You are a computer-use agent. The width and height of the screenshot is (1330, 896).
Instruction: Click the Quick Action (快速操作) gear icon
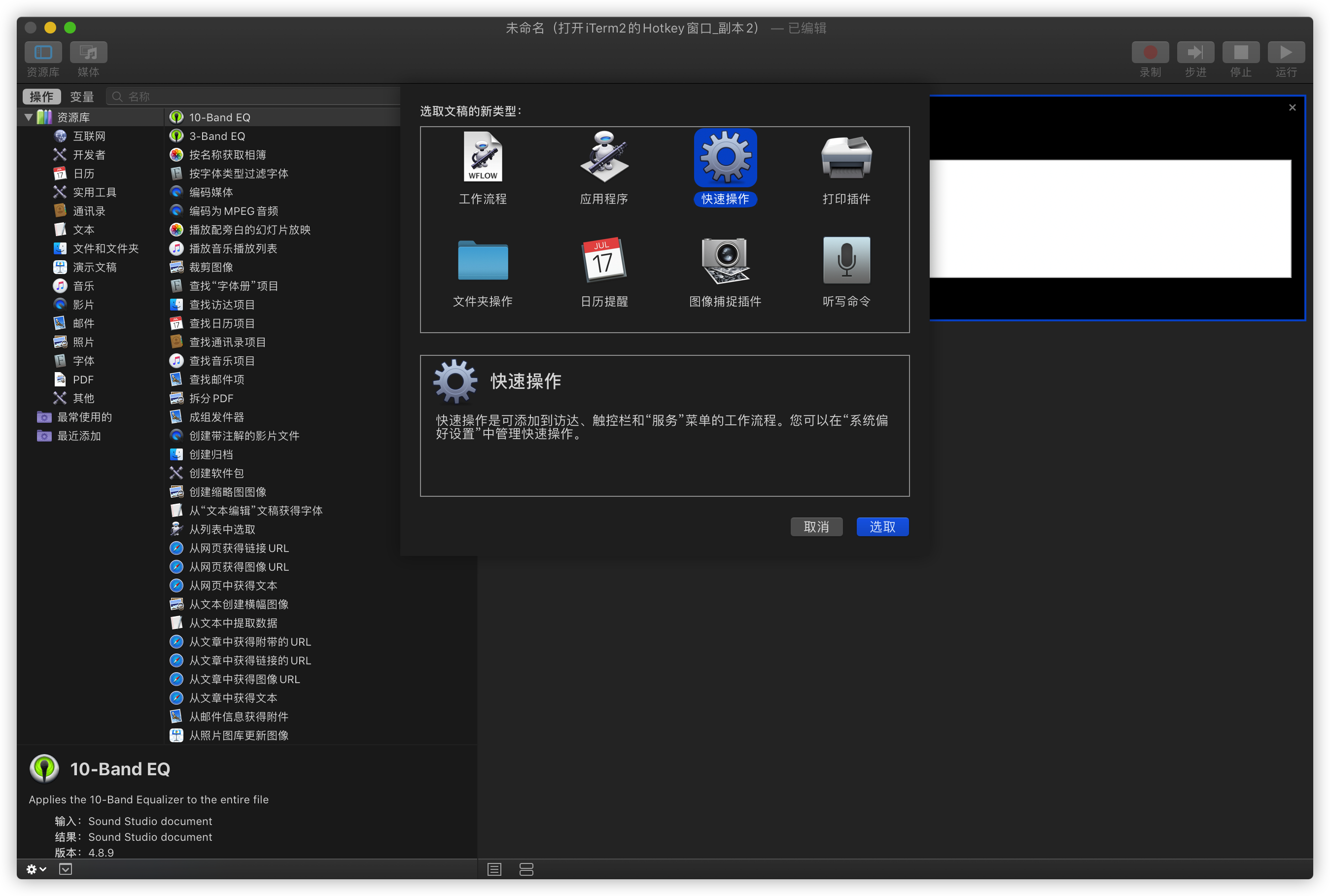[725, 157]
